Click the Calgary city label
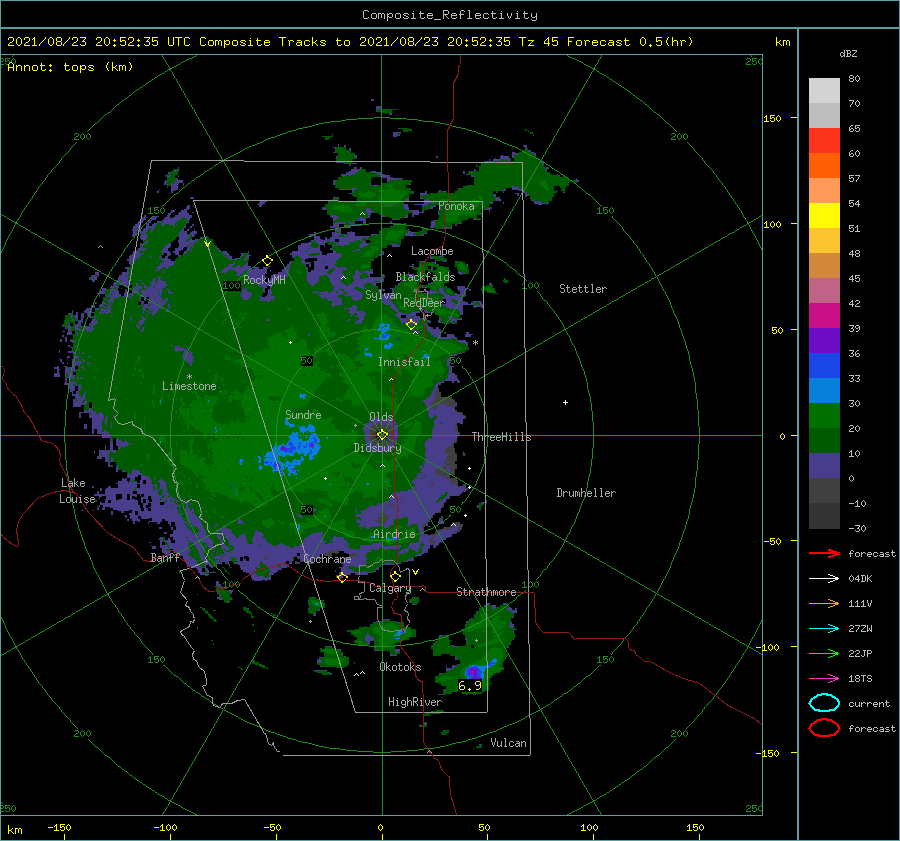Screen dimensions: 900x841 tap(390, 588)
